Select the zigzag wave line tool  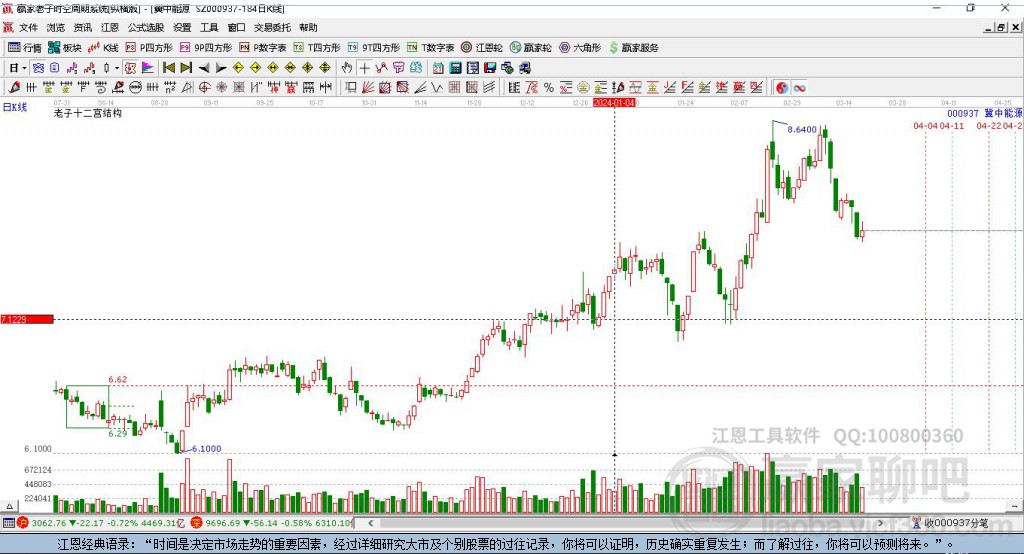(x=437, y=87)
